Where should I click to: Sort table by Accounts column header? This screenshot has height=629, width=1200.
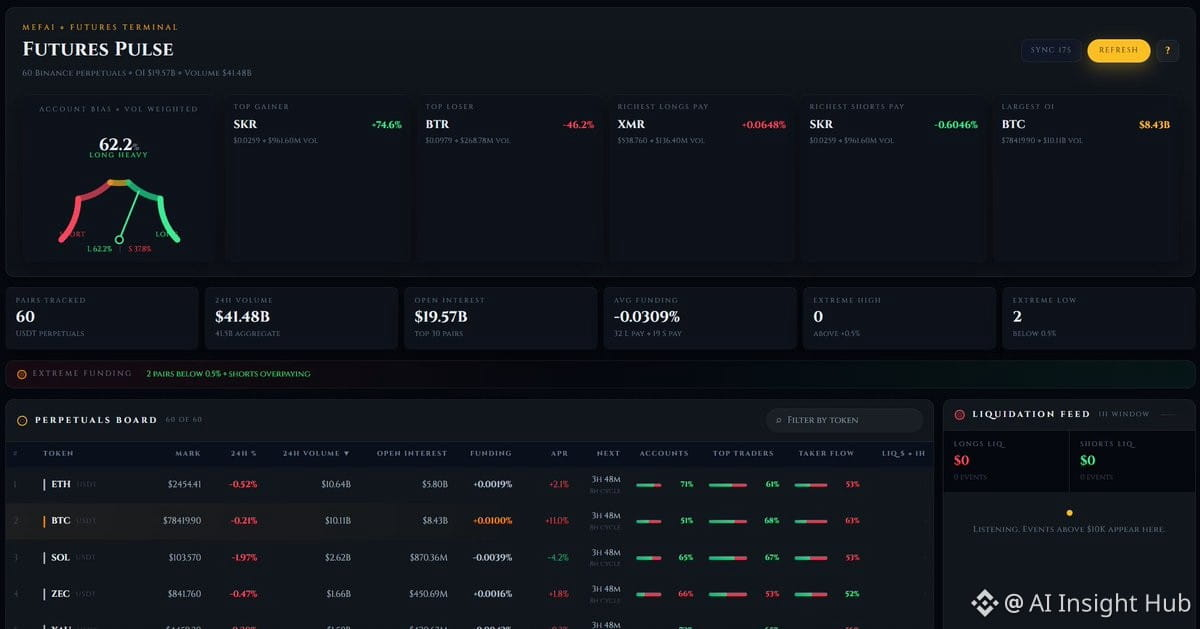tap(663, 453)
